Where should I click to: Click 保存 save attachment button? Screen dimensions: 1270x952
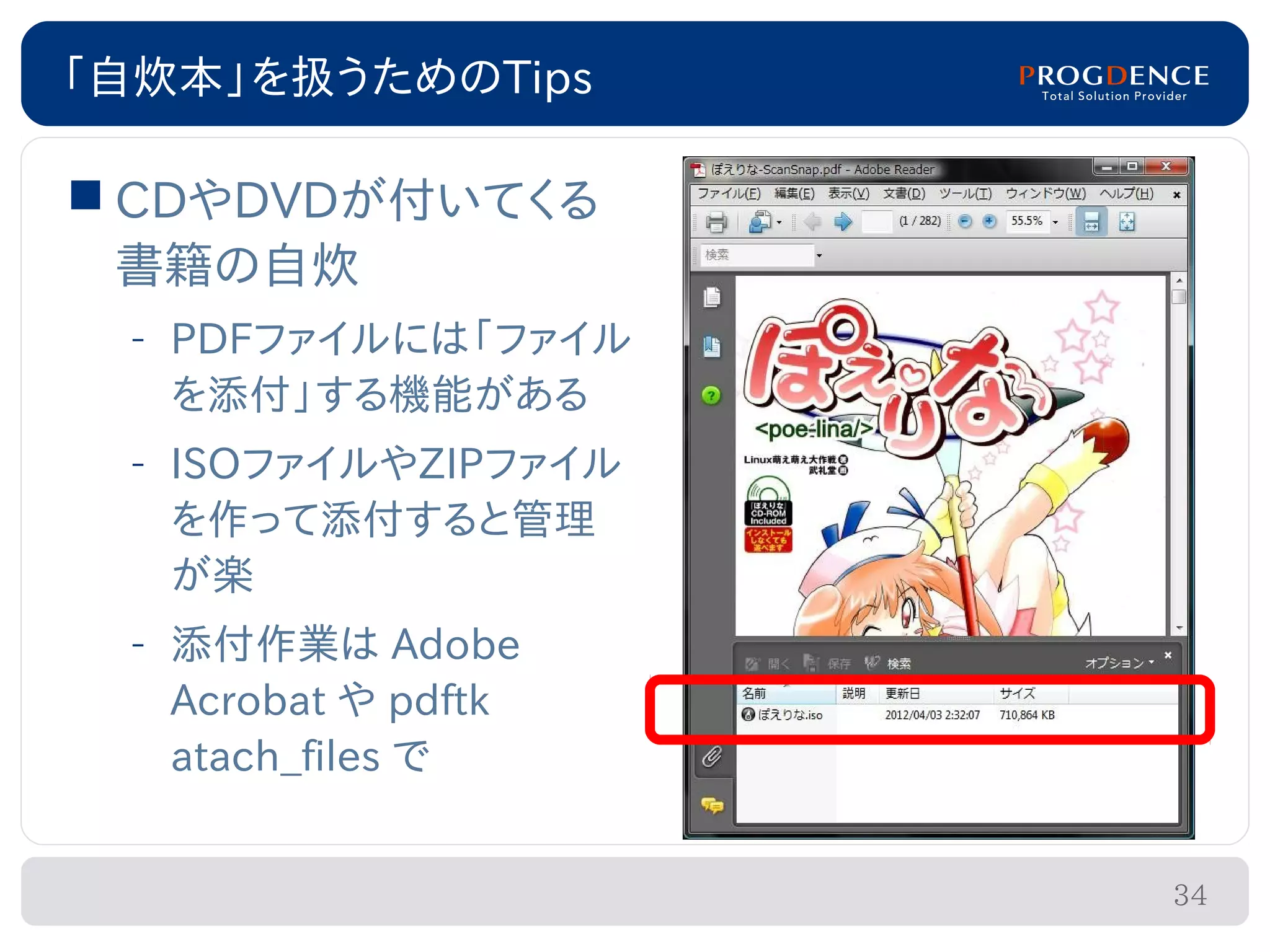(827, 664)
